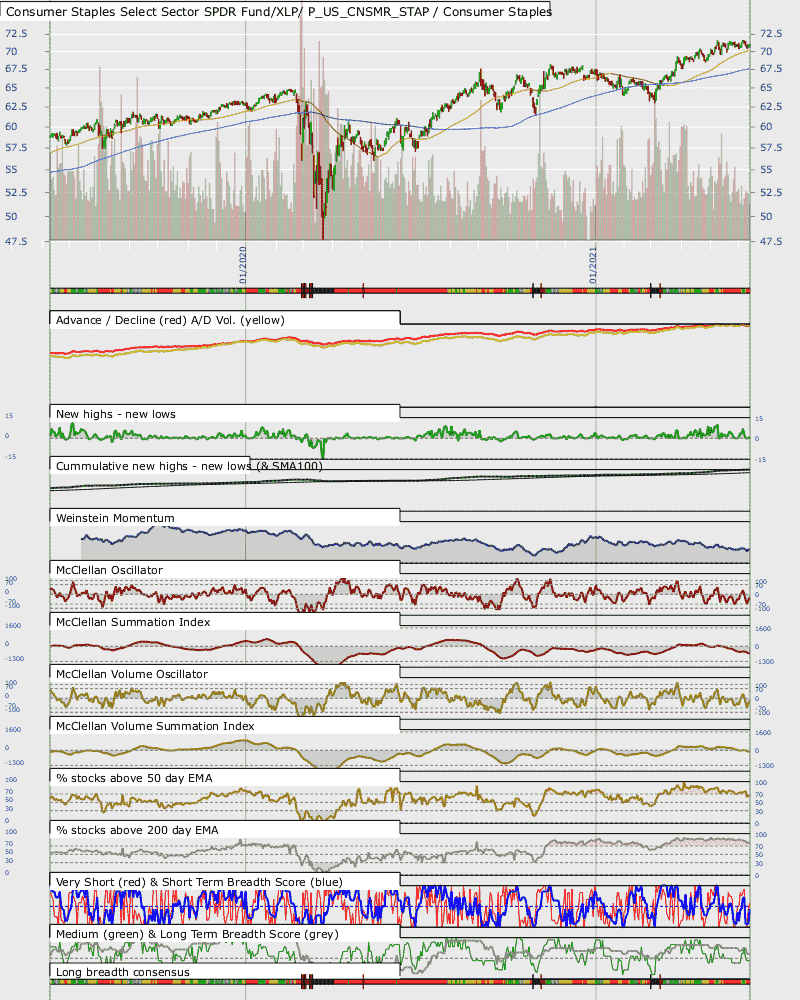This screenshot has width=800, height=1000.
Task: Select the '% stocks above 200 day EMA' label
Action: tap(137, 830)
